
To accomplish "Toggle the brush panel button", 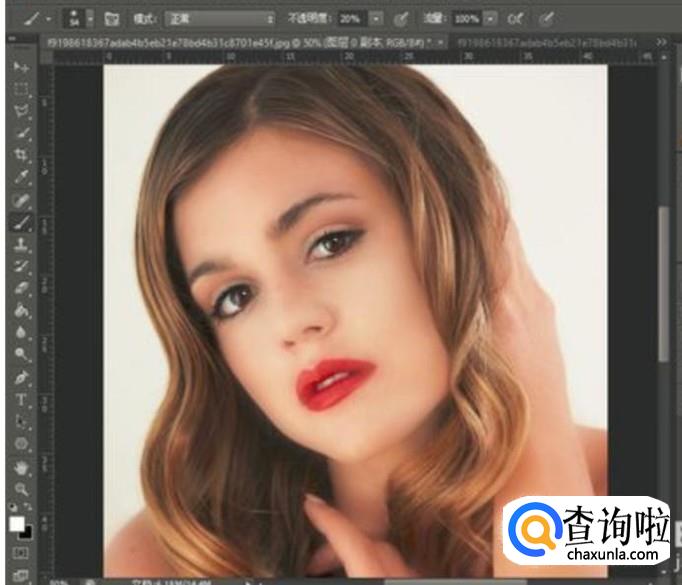I will point(112,18).
